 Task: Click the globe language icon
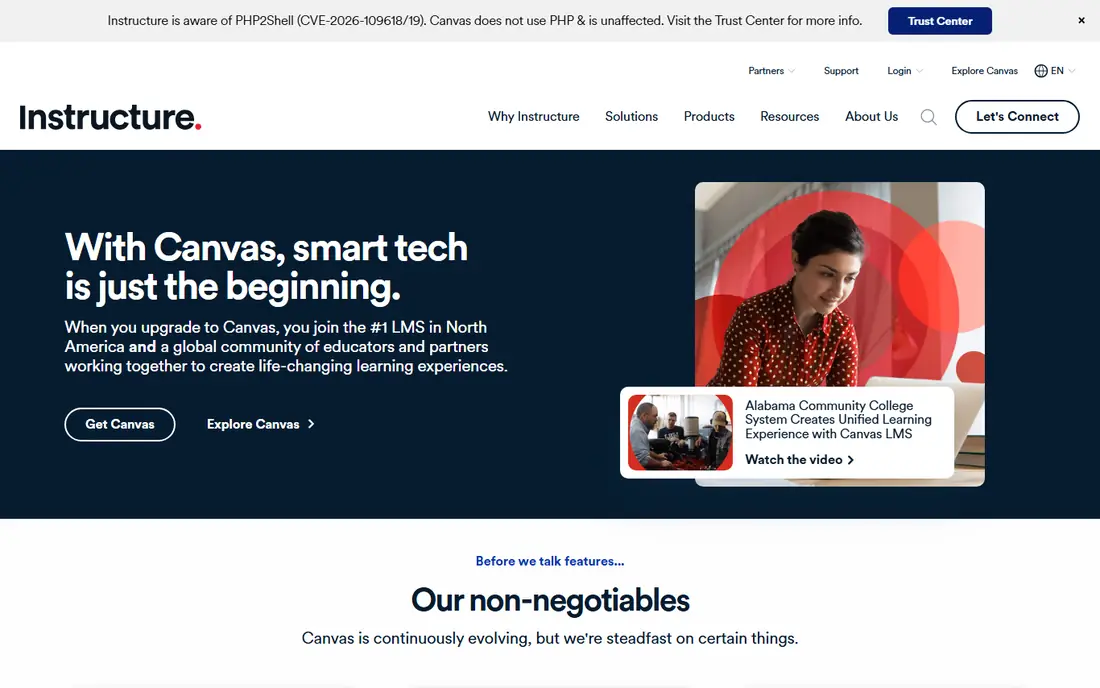pos(1041,71)
